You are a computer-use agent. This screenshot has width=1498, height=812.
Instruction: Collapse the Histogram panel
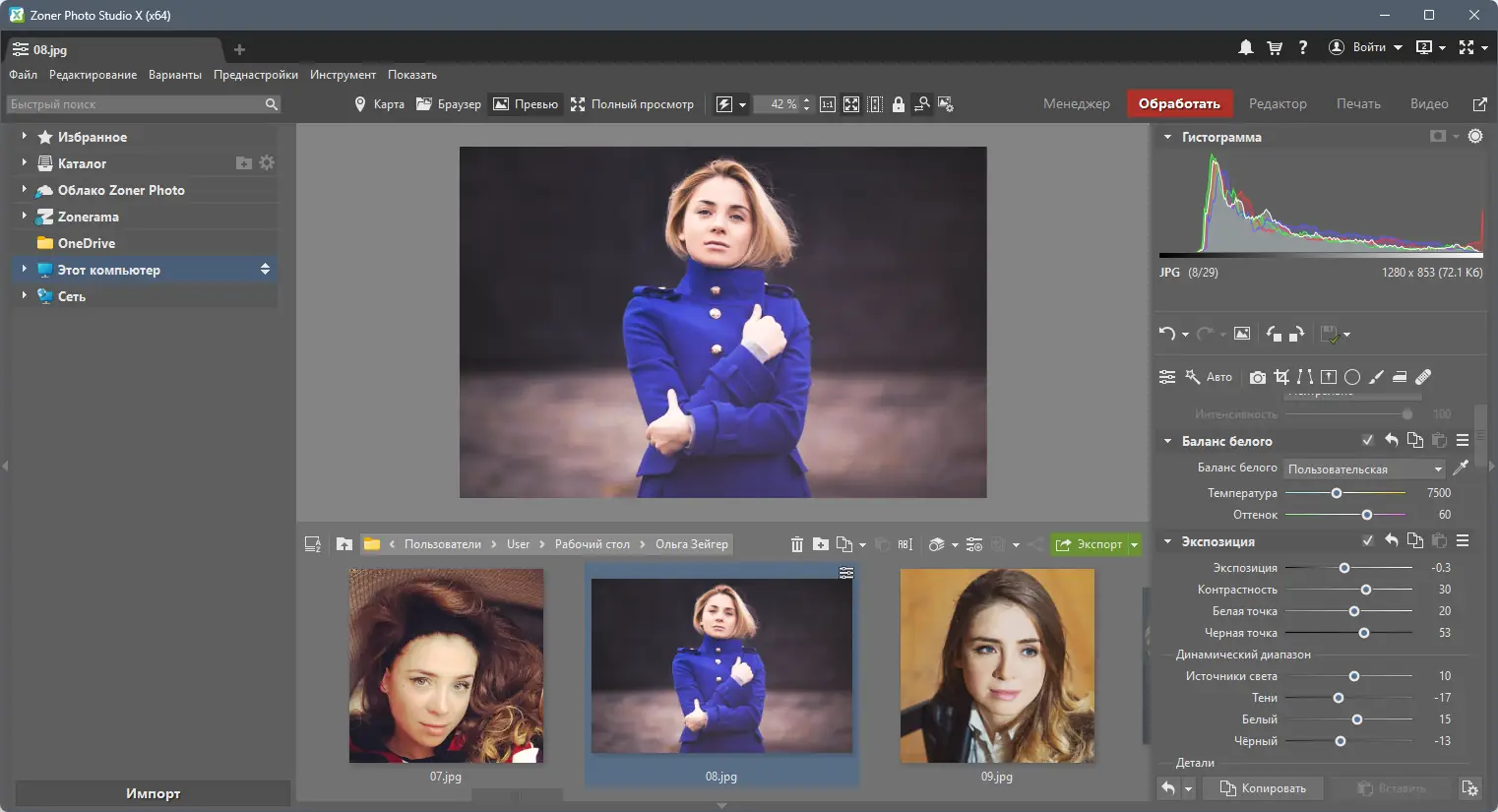click(x=1167, y=137)
